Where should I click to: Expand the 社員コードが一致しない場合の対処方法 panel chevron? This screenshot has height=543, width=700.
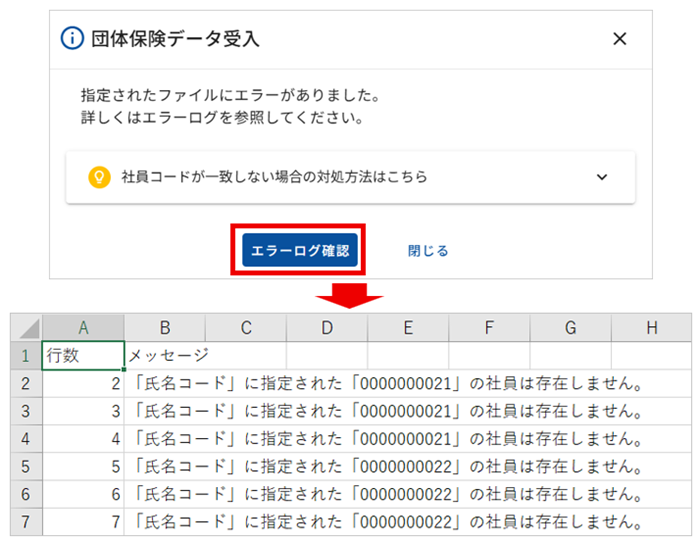click(x=602, y=177)
